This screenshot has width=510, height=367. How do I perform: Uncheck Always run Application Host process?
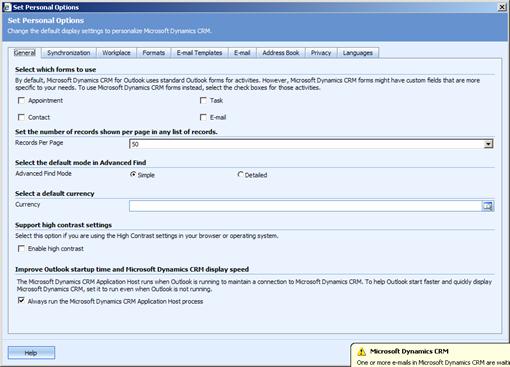(21, 301)
